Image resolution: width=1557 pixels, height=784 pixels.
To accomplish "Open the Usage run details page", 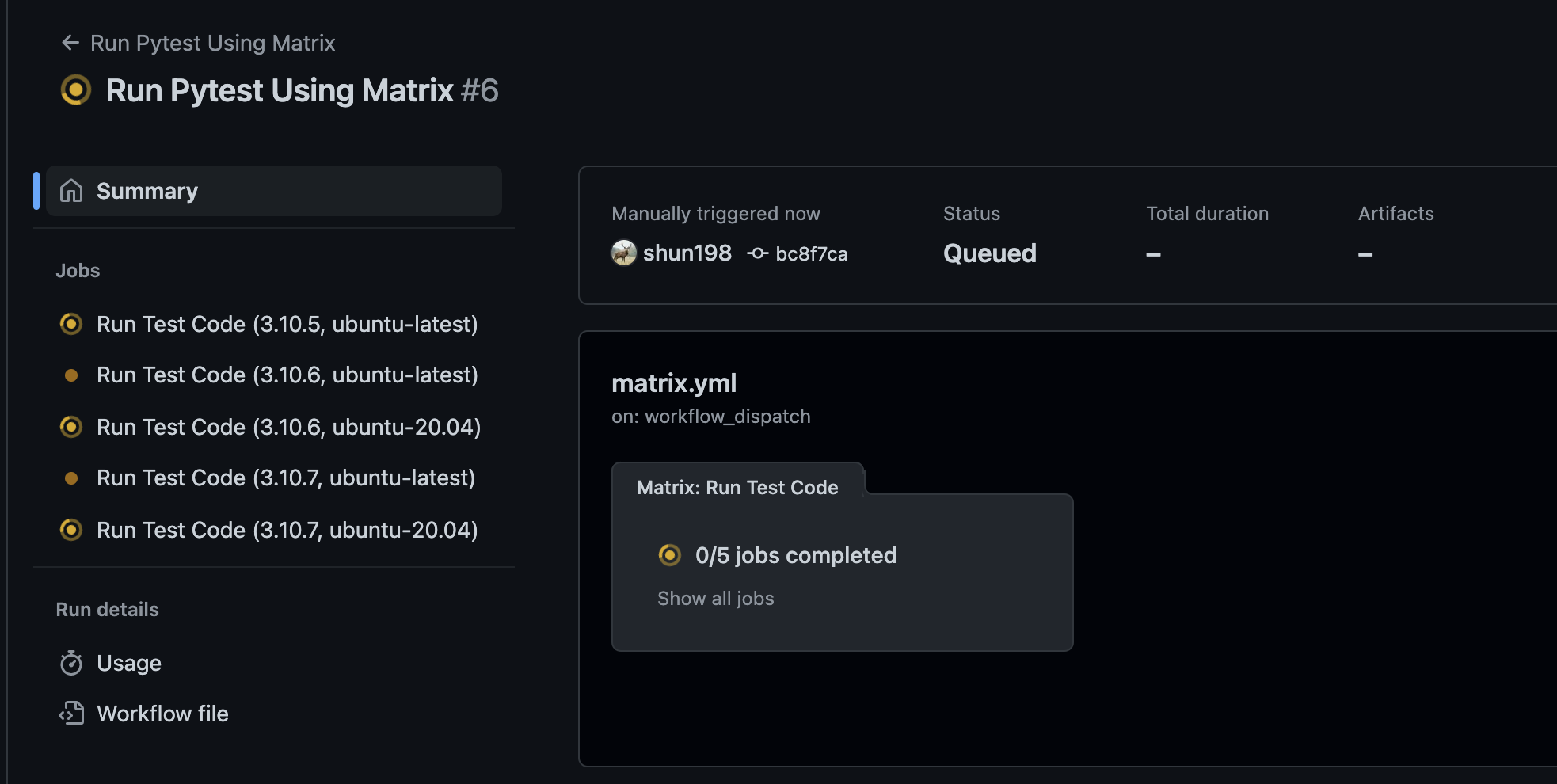I will point(129,663).
